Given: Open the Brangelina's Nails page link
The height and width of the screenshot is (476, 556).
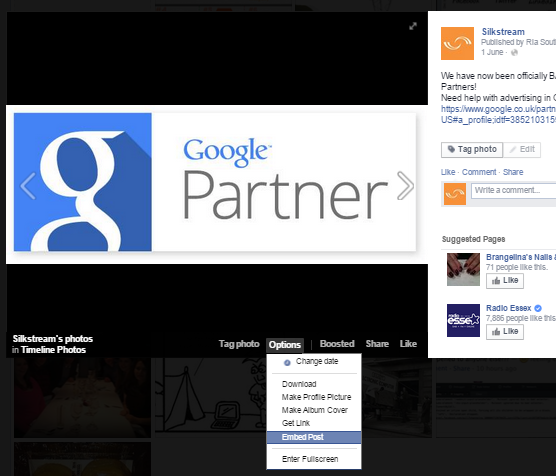Looking at the screenshot, I should (x=521, y=257).
